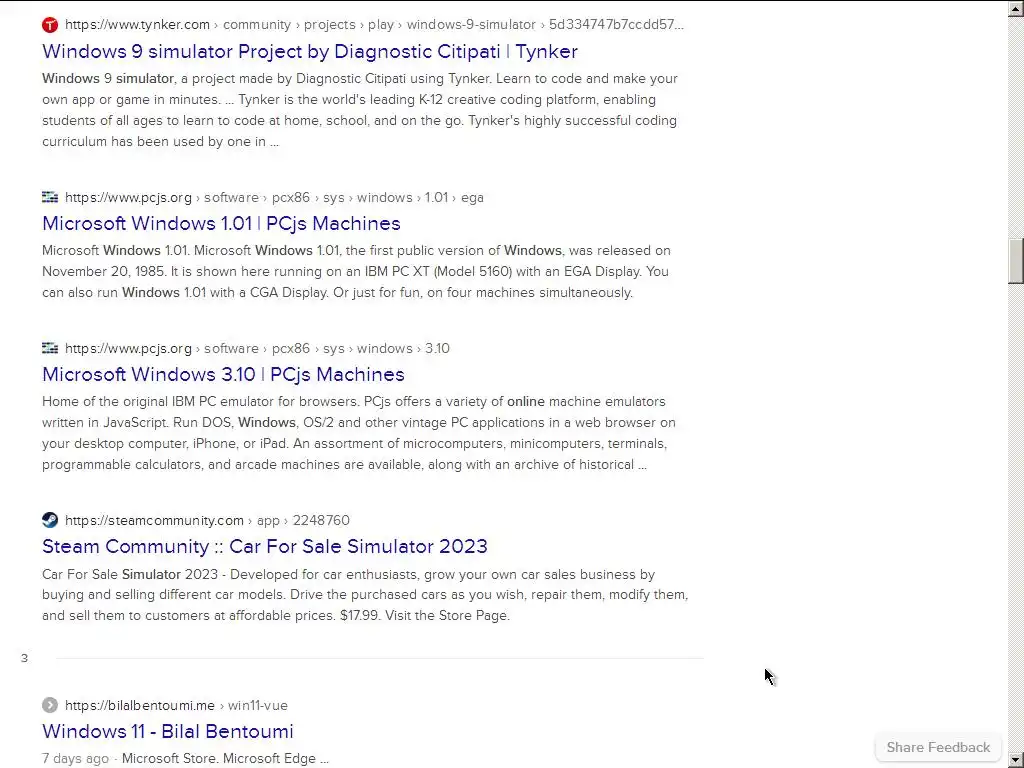This screenshot has height=768, width=1024.
Task: Click the Windows 1.01 description snippet
Action: coord(357,271)
